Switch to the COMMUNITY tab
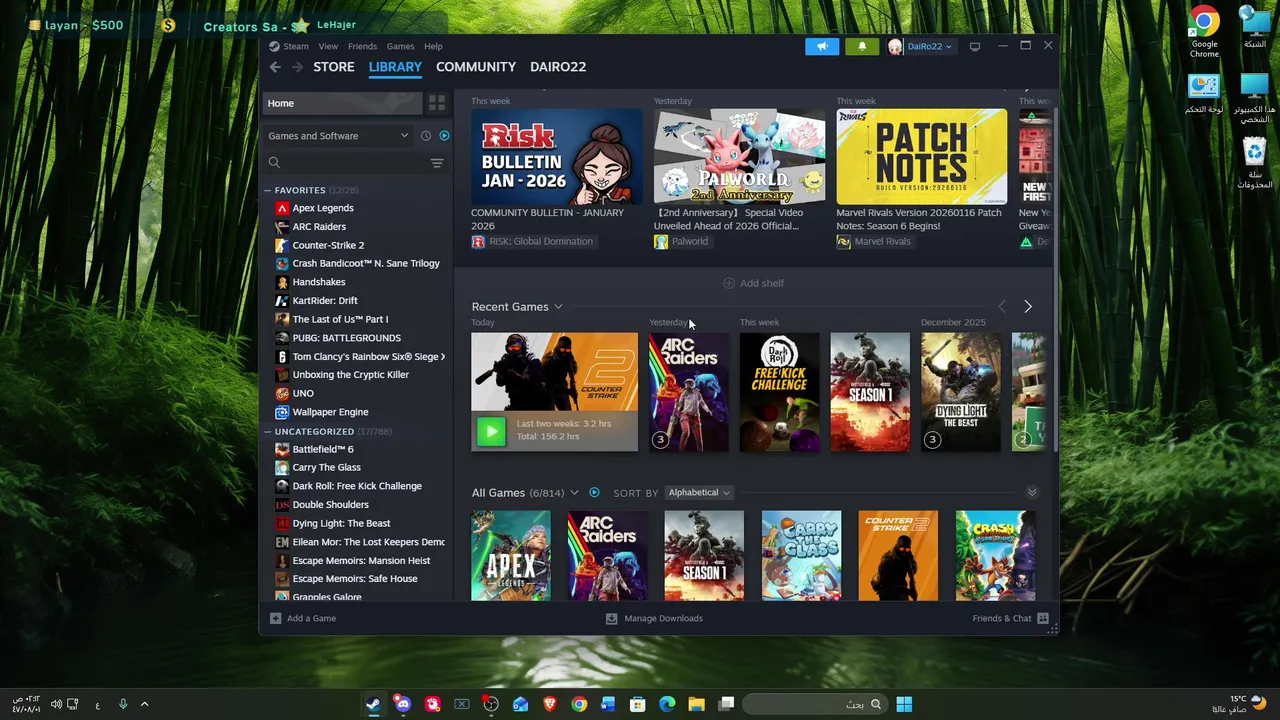This screenshot has height=720, width=1280. tap(476, 67)
